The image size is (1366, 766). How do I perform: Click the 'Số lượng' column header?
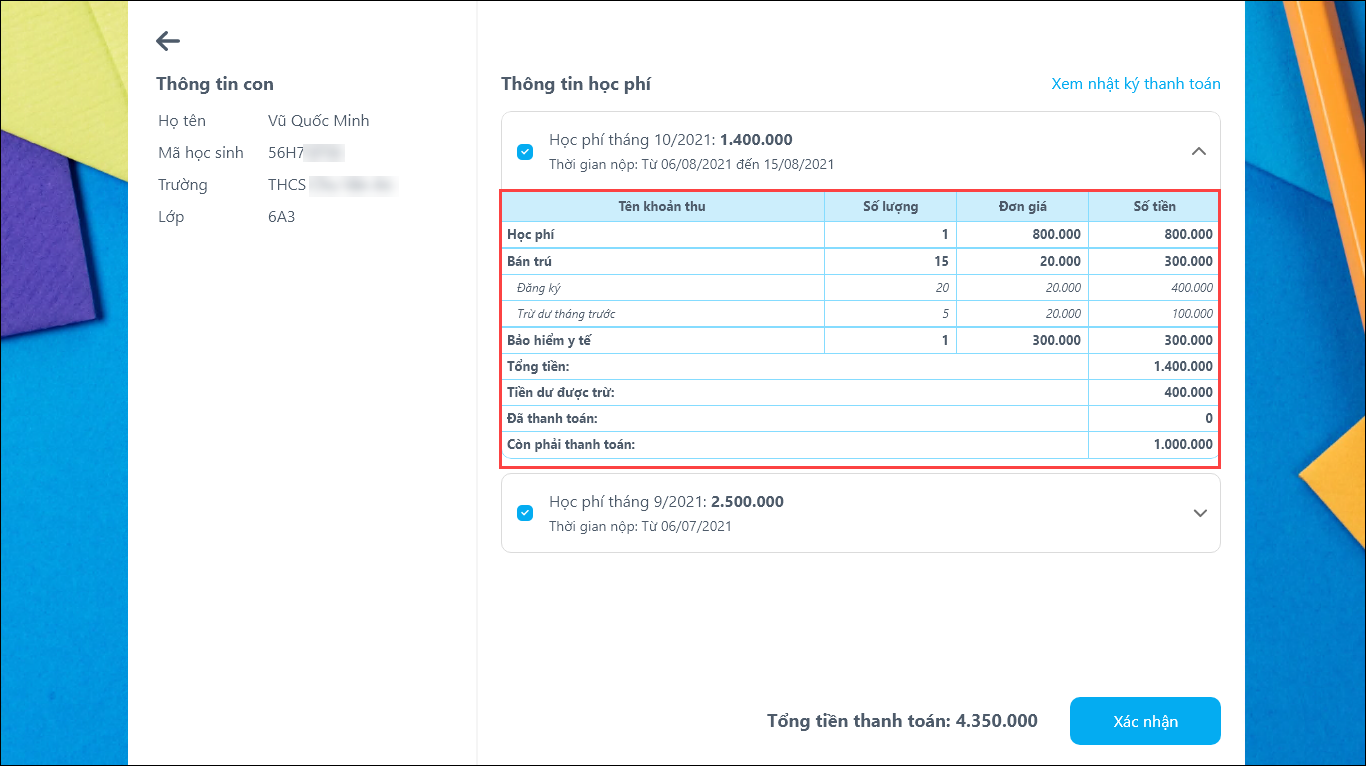(890, 207)
